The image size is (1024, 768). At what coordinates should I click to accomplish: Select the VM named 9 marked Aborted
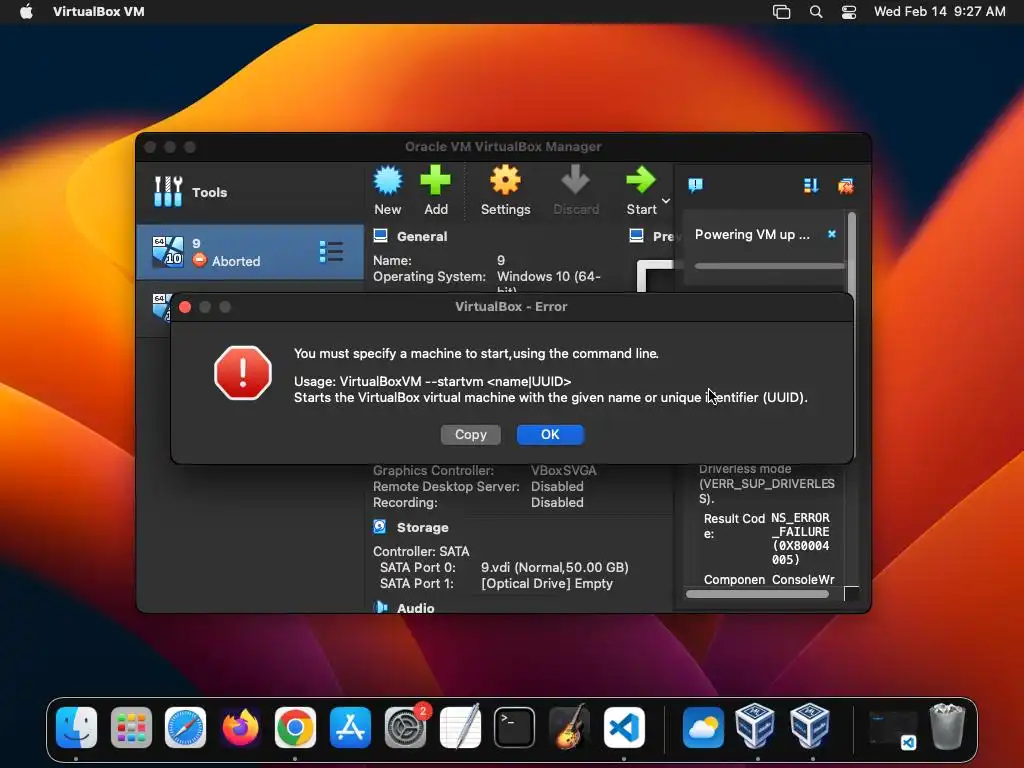(x=249, y=252)
